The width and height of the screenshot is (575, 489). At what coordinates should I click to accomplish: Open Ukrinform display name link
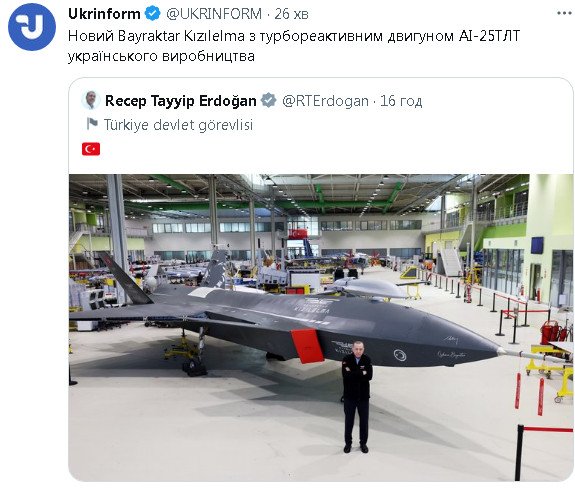pyautogui.click(x=104, y=14)
